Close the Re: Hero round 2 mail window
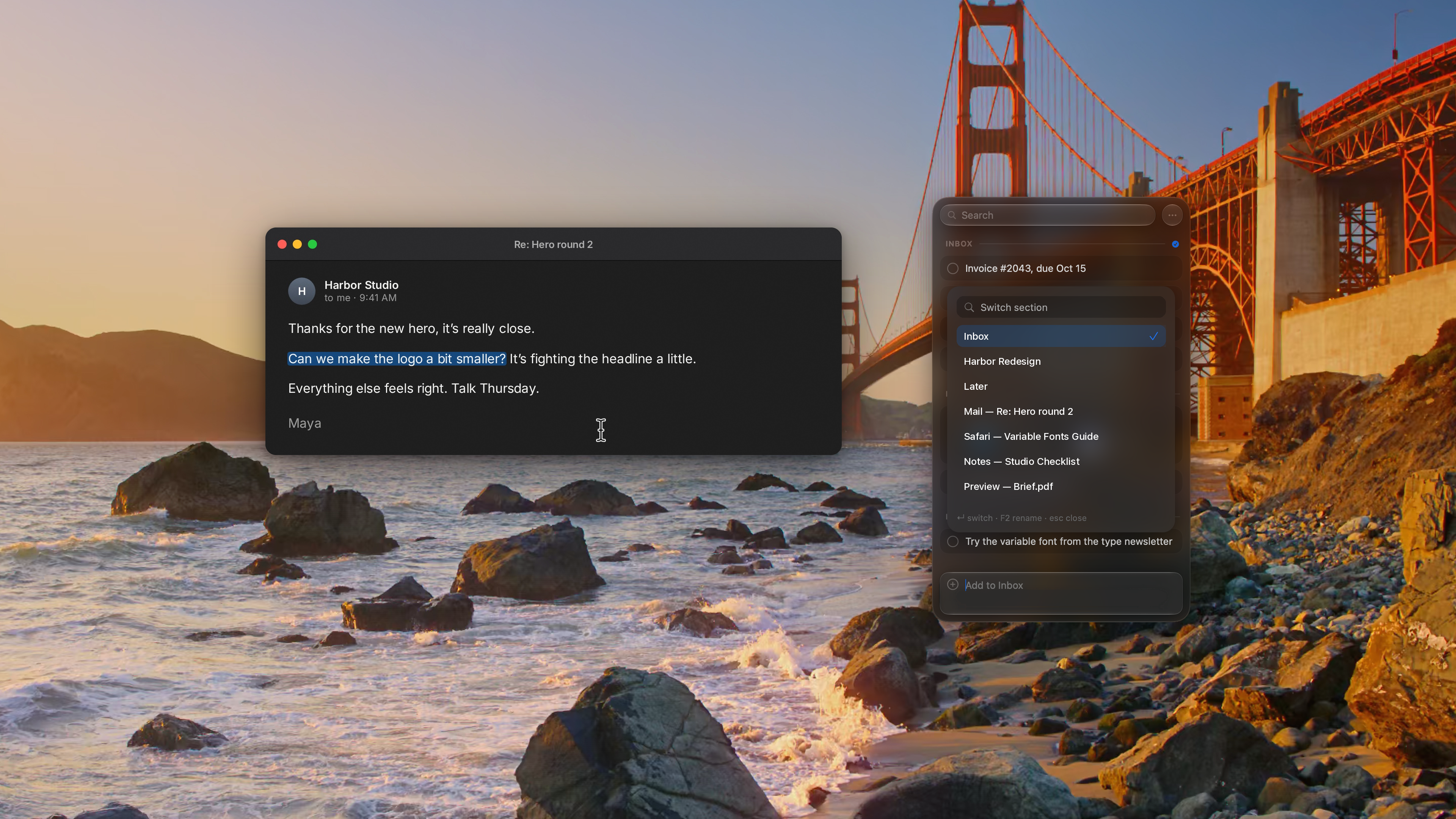This screenshot has width=1456, height=819. (x=282, y=244)
